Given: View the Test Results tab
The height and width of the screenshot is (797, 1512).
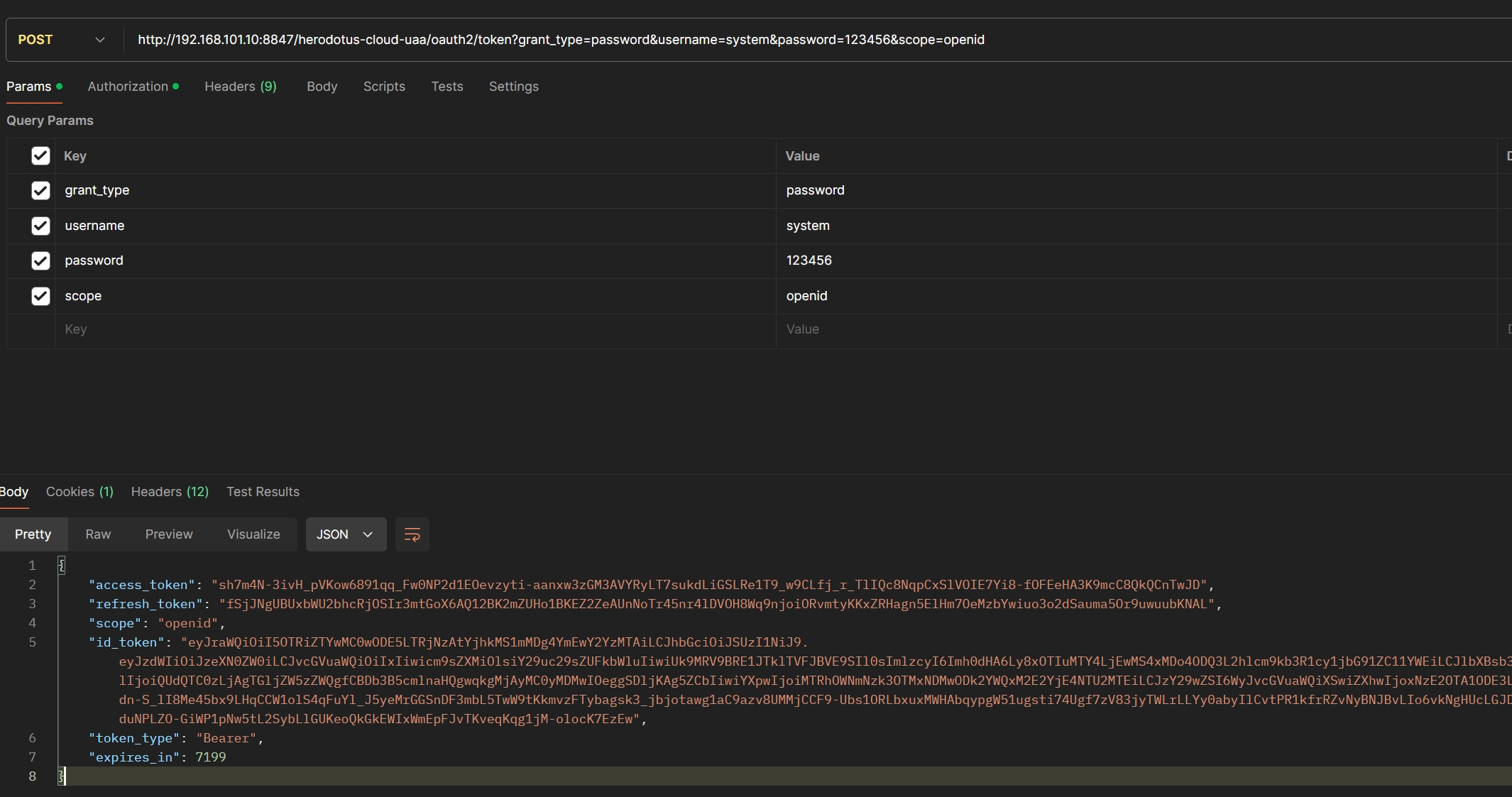Looking at the screenshot, I should pyautogui.click(x=263, y=492).
